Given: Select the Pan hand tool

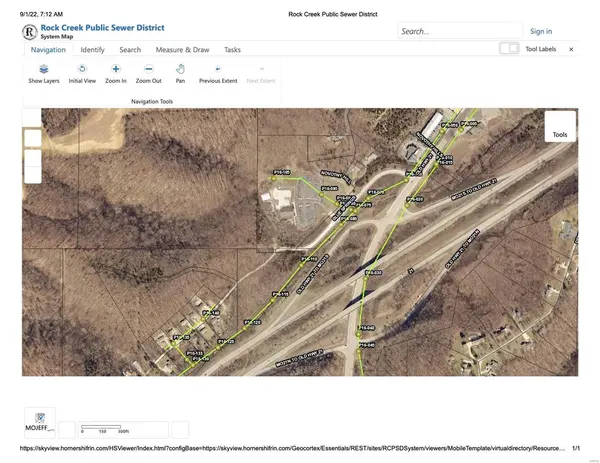Looking at the screenshot, I should [x=180, y=74].
